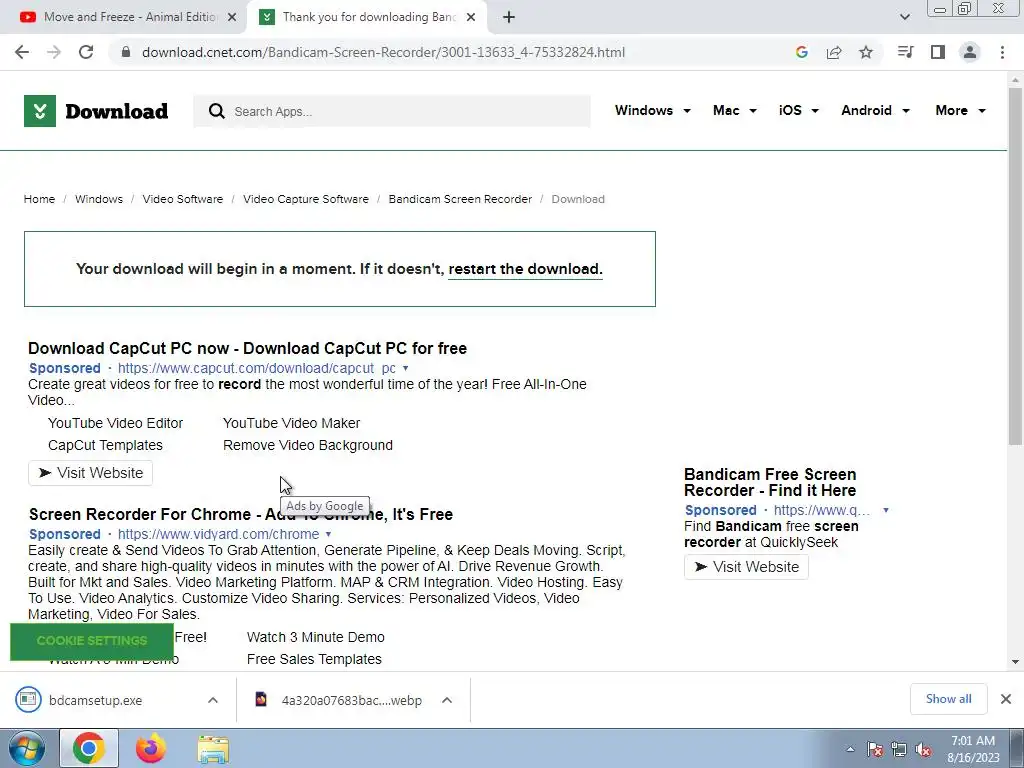Show hidden tray icons arrow
This screenshot has width=1024, height=768.
pyautogui.click(x=850, y=749)
